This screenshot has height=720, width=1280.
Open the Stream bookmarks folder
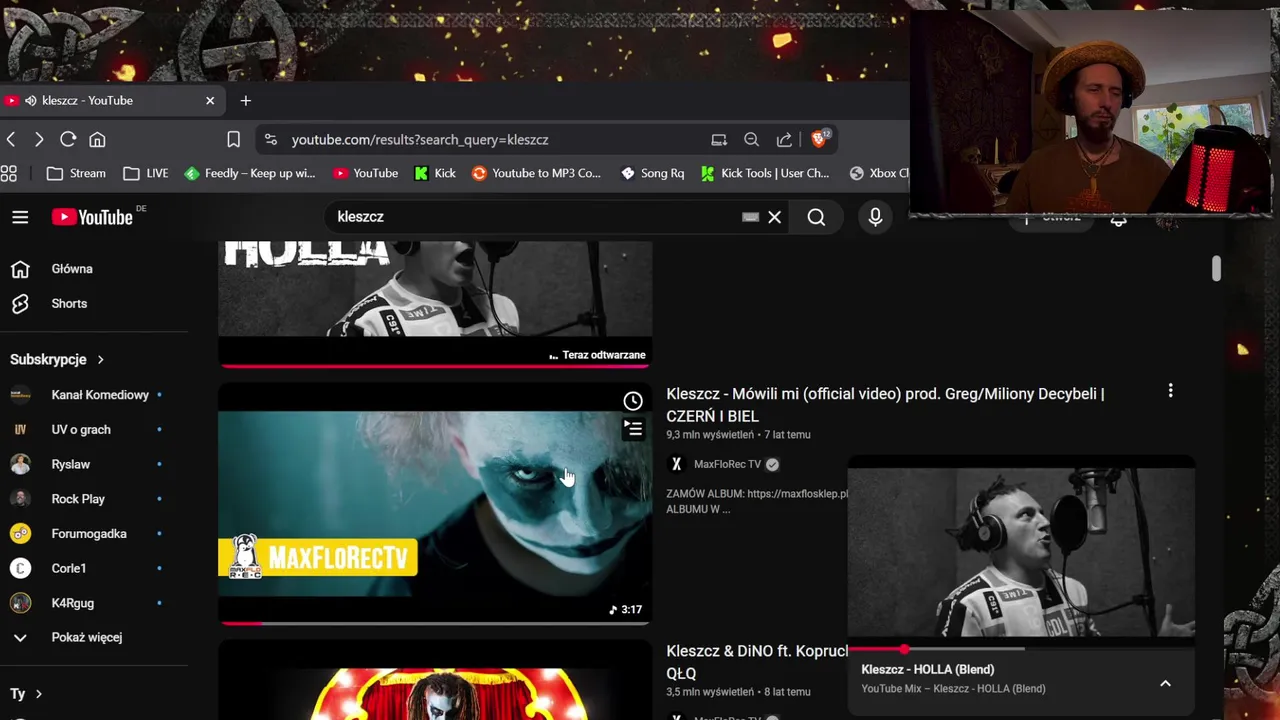(76, 173)
